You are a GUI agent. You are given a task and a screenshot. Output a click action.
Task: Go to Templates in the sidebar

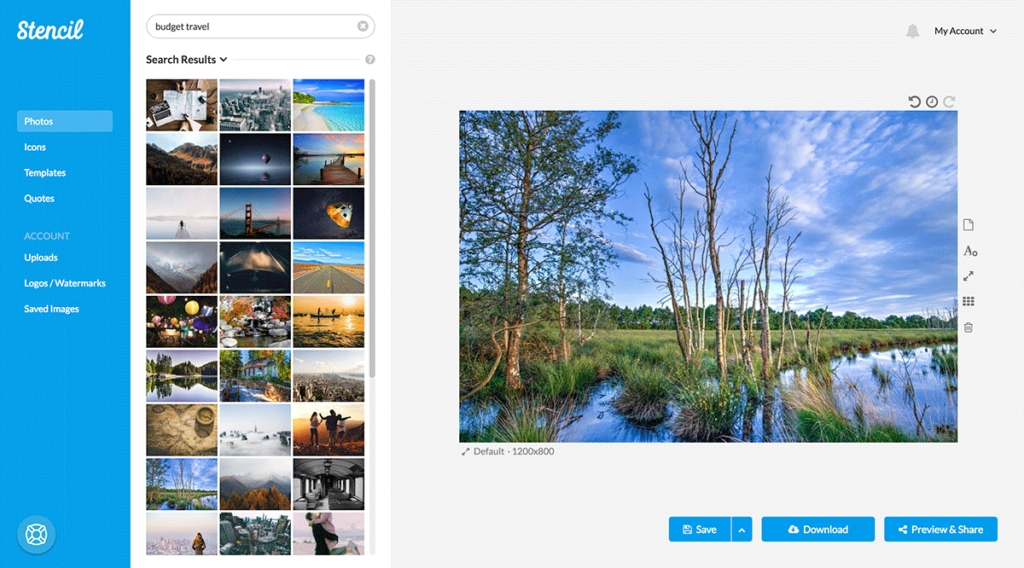[x=45, y=173]
